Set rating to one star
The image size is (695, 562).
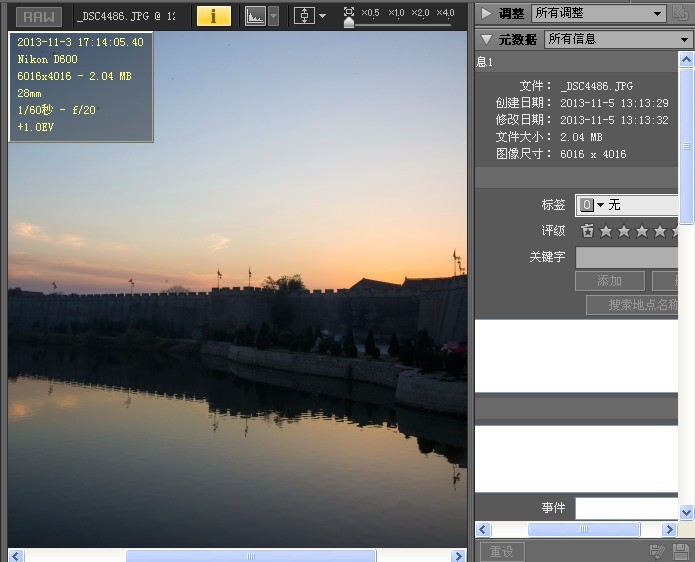tap(605, 231)
